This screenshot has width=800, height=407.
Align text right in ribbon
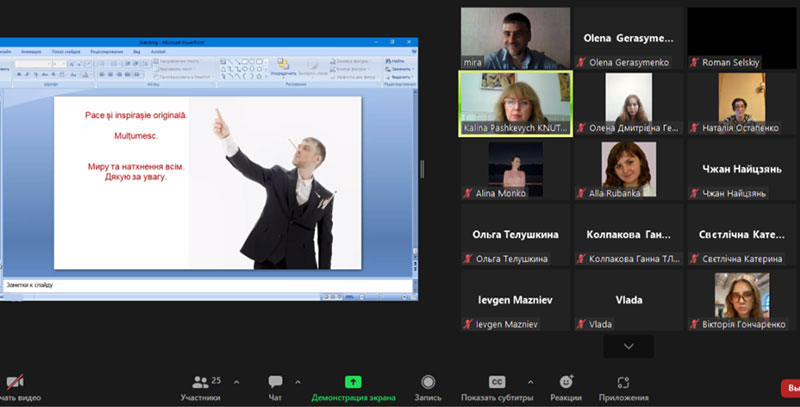(x=119, y=74)
